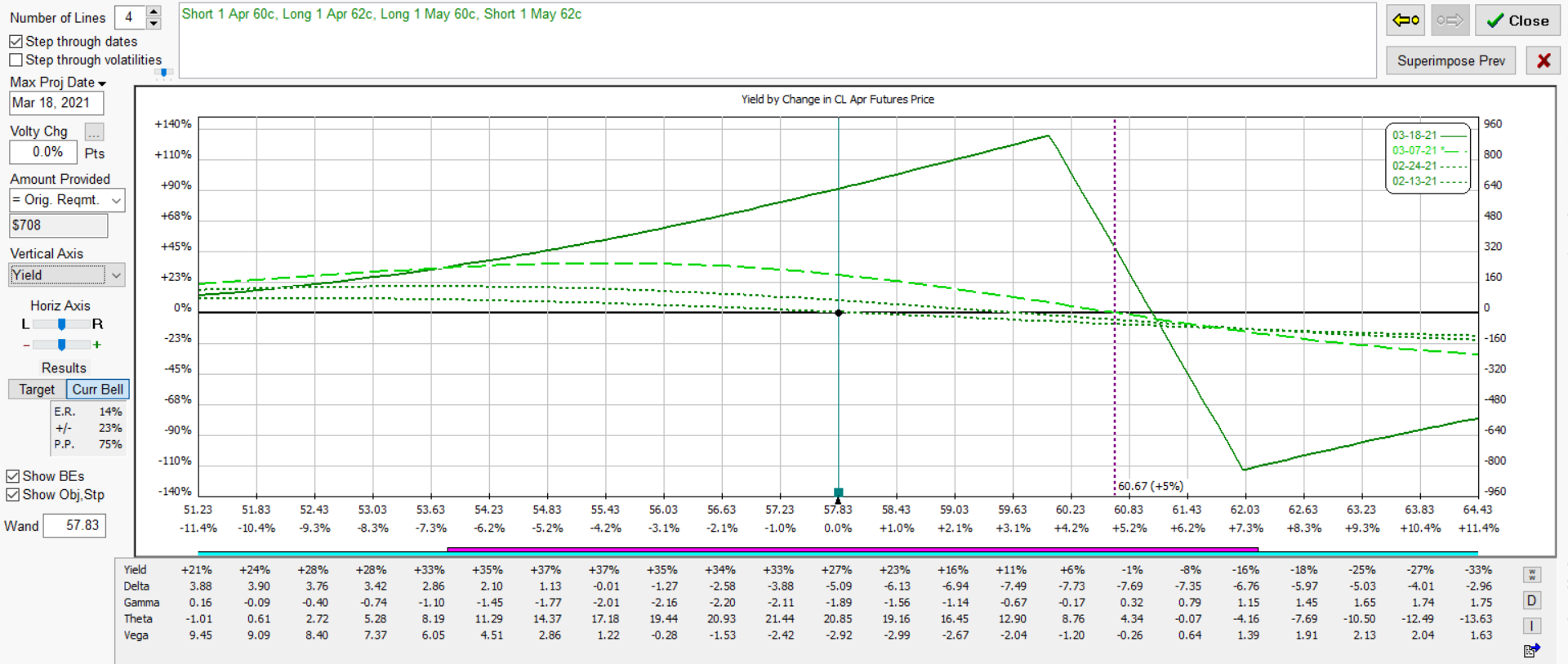Open the Volty Chg ellipsis button
Image resolution: width=1568 pixels, height=664 pixels.
pyautogui.click(x=95, y=131)
